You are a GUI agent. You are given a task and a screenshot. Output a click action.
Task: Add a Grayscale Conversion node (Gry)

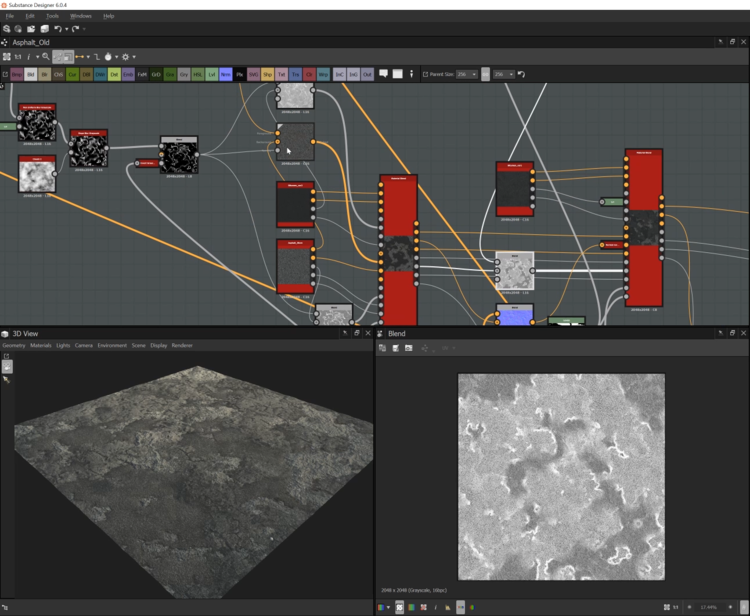coord(184,75)
